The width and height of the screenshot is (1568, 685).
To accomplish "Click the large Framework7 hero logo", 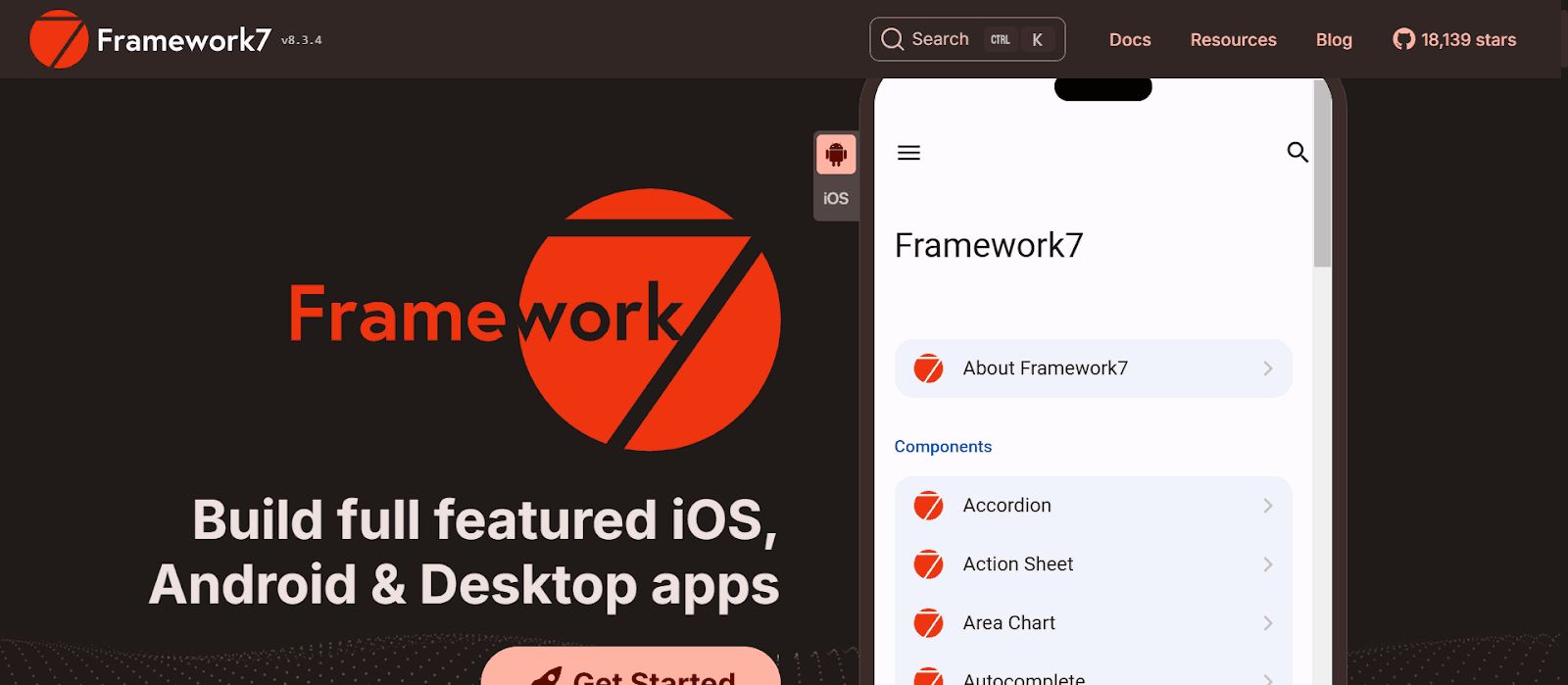I will coord(535,318).
